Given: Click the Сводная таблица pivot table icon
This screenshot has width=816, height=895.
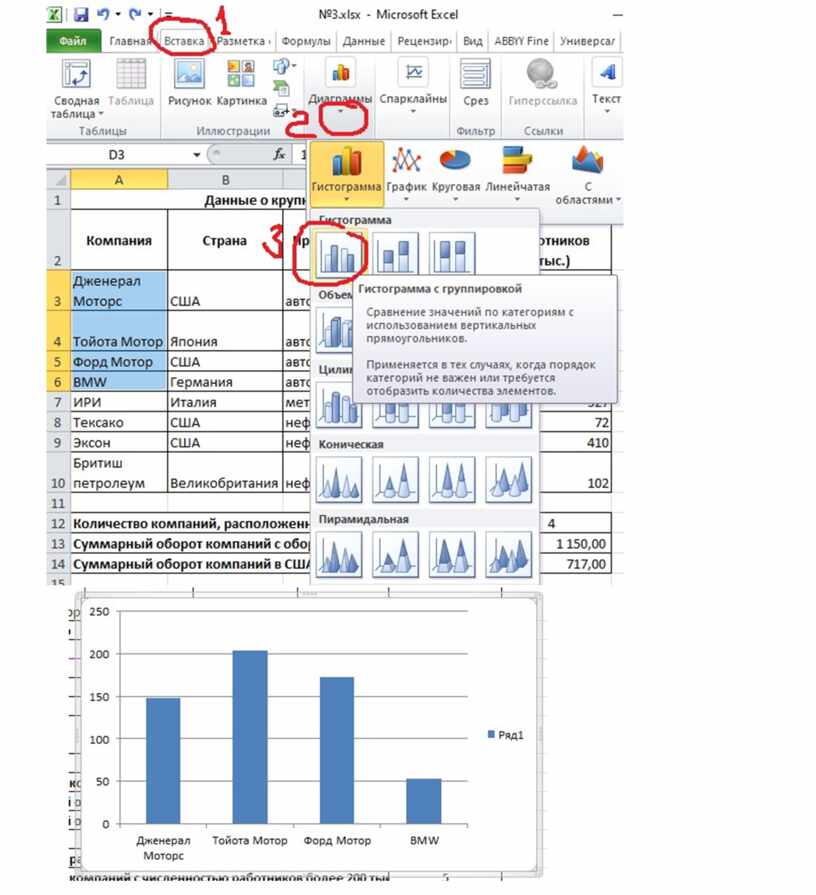Looking at the screenshot, I should pyautogui.click(x=76, y=74).
